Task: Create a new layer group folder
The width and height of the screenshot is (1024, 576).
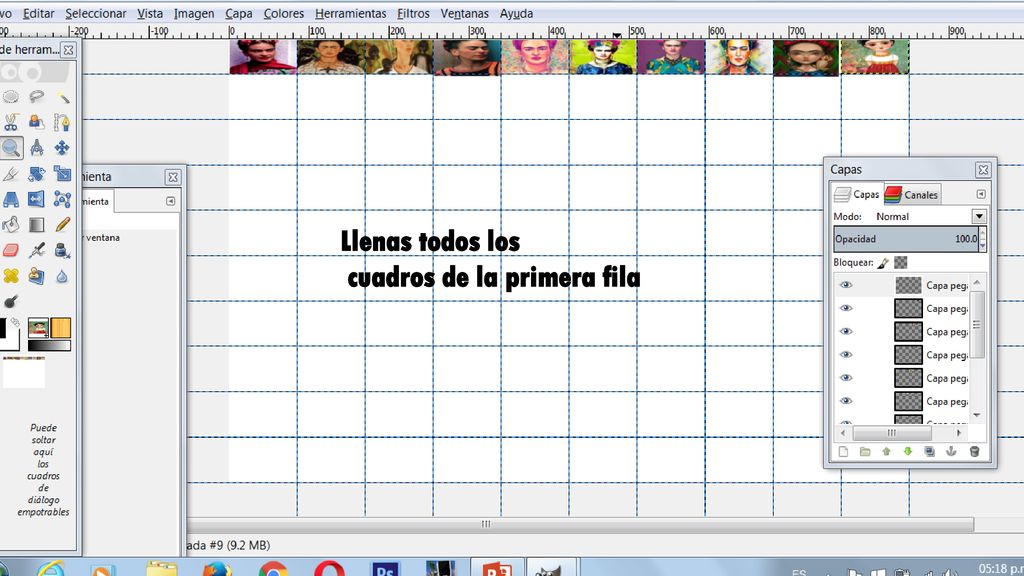Action: tap(865, 451)
